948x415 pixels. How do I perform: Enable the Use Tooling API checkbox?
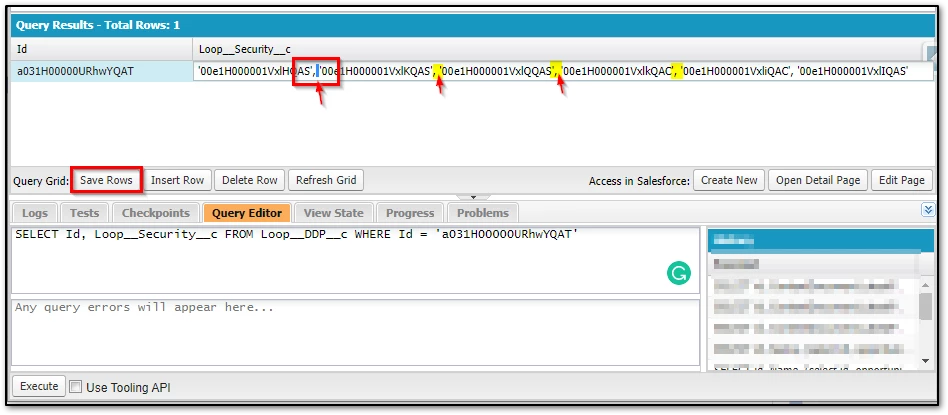(x=76, y=387)
